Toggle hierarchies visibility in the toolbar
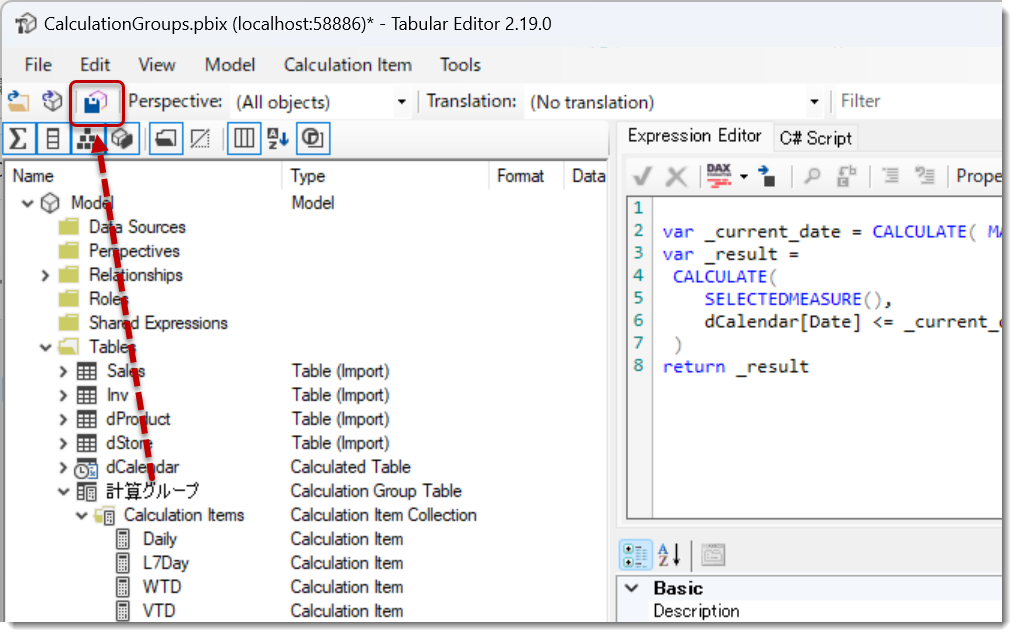Image resolution: width=1017 pixels, height=637 pixels. [x=87, y=138]
